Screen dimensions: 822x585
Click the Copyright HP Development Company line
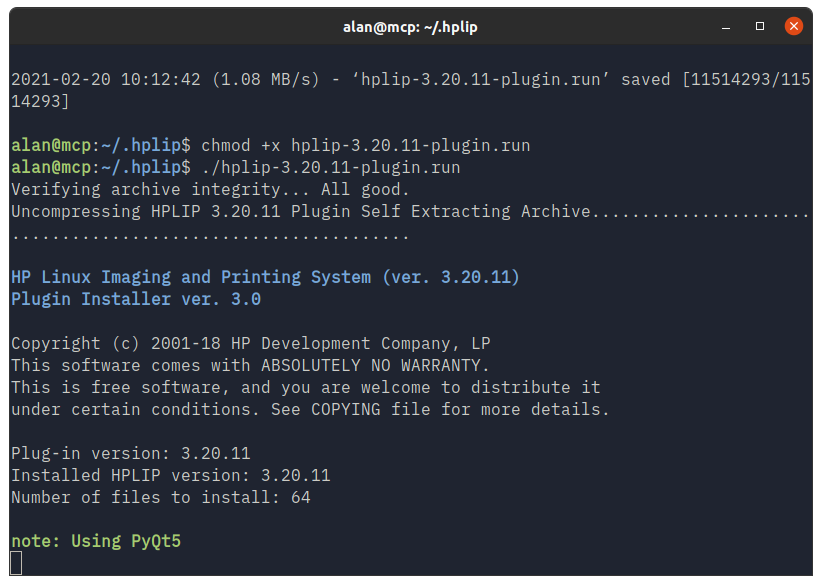point(251,343)
